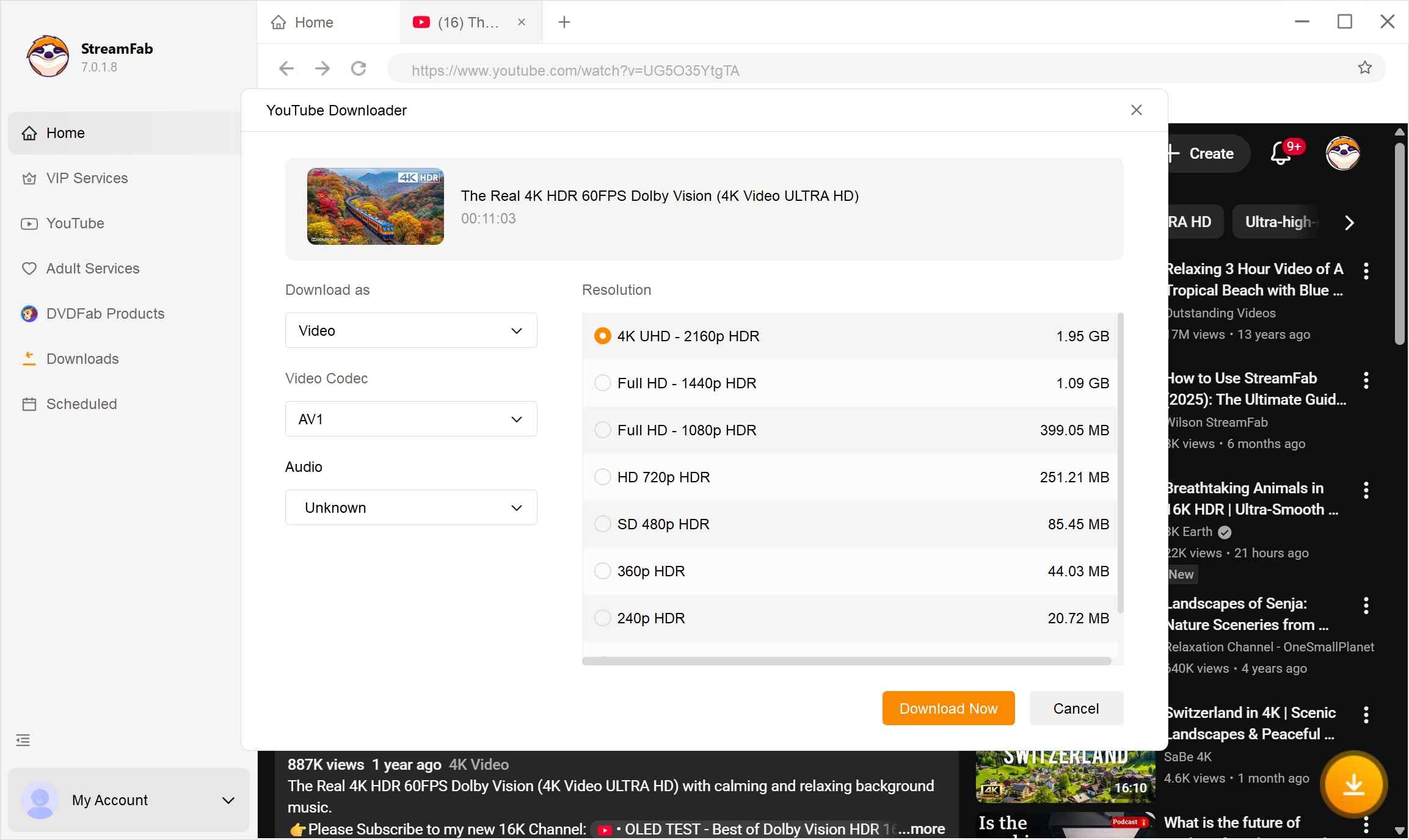Open the Download as dropdown

(410, 330)
